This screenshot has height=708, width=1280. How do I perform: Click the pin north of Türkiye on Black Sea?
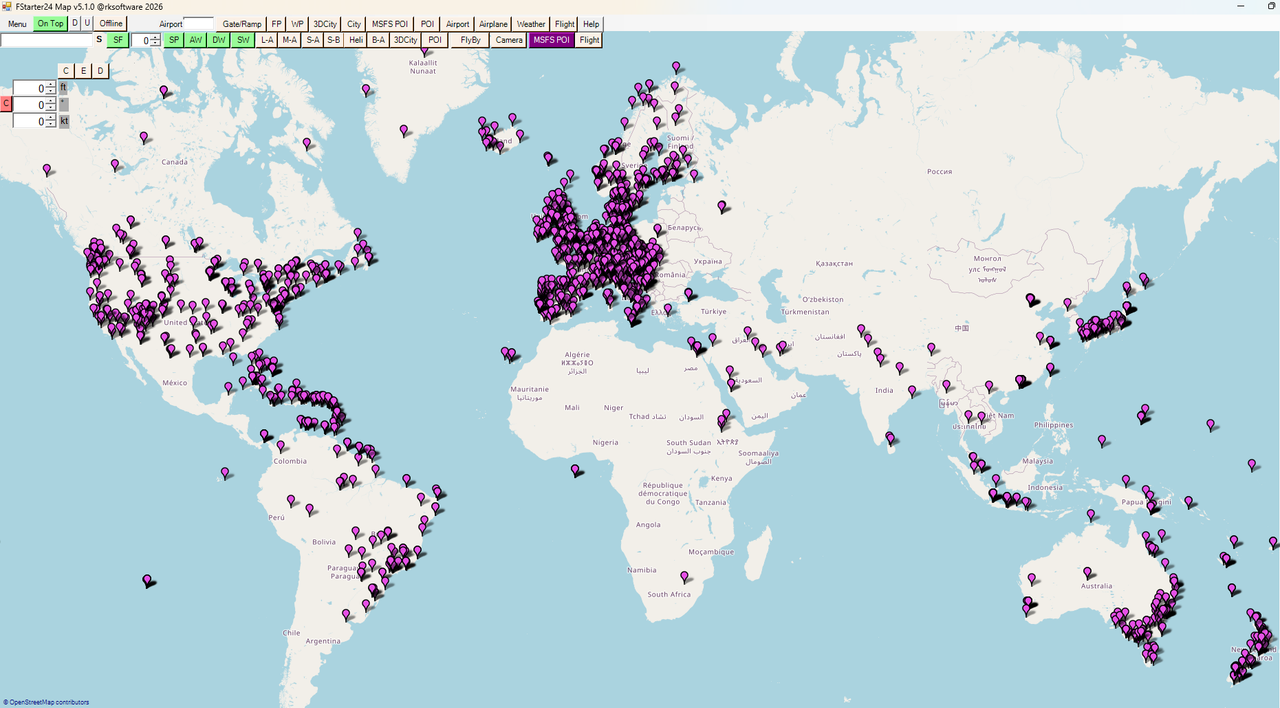point(688,293)
